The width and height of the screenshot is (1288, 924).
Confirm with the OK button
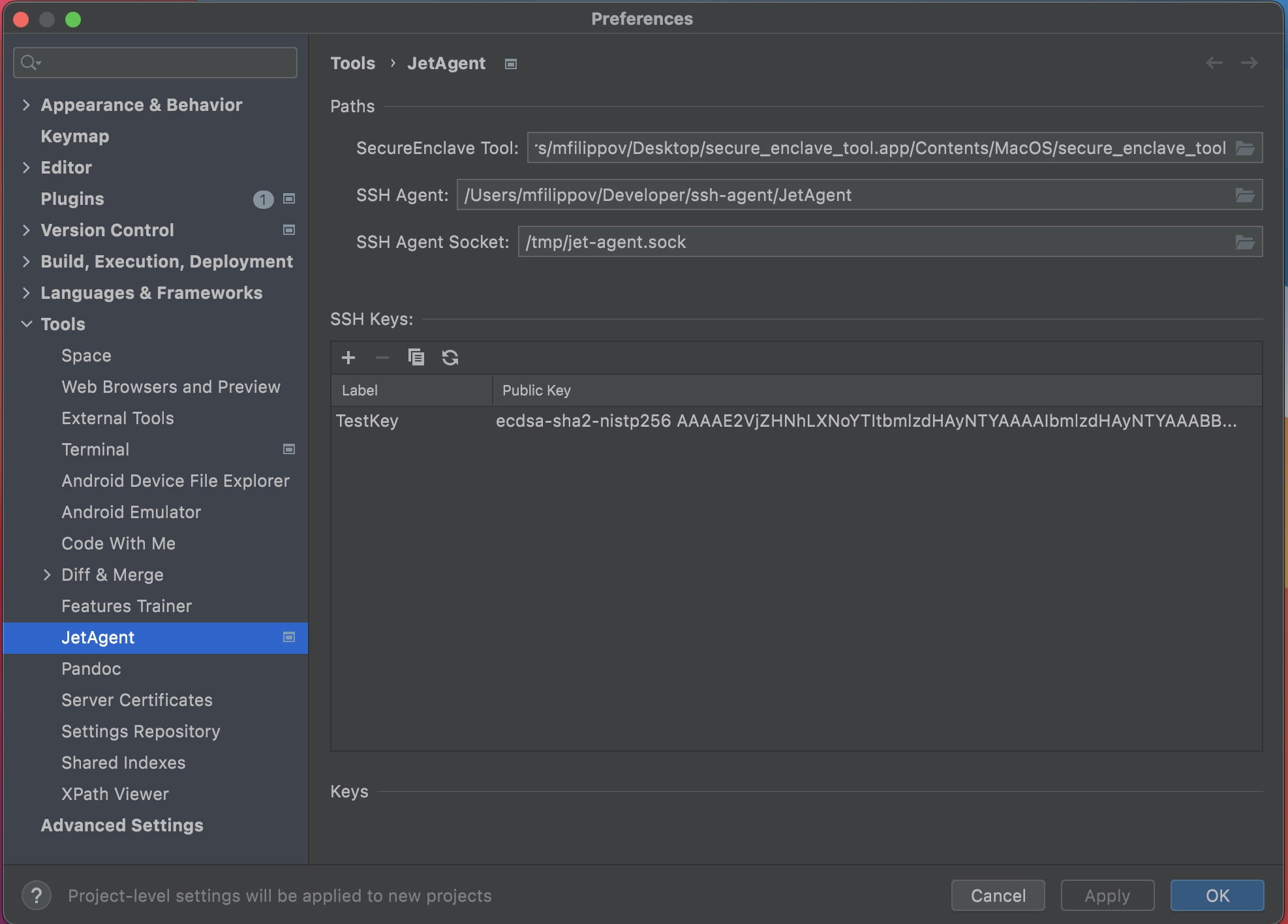pyautogui.click(x=1217, y=895)
